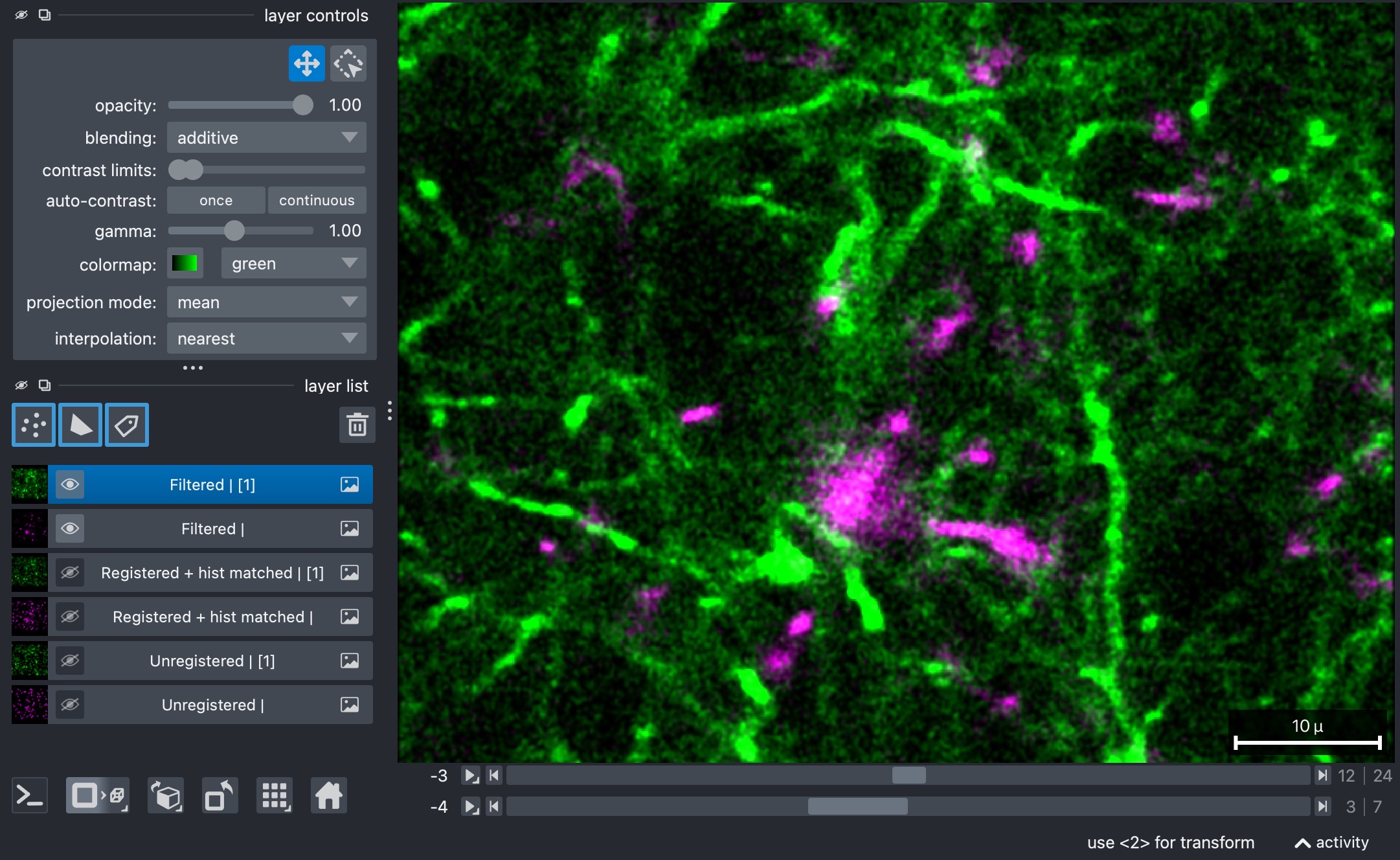This screenshot has height=860, width=1400.
Task: Enable continuous auto-contrast
Action: (x=317, y=200)
